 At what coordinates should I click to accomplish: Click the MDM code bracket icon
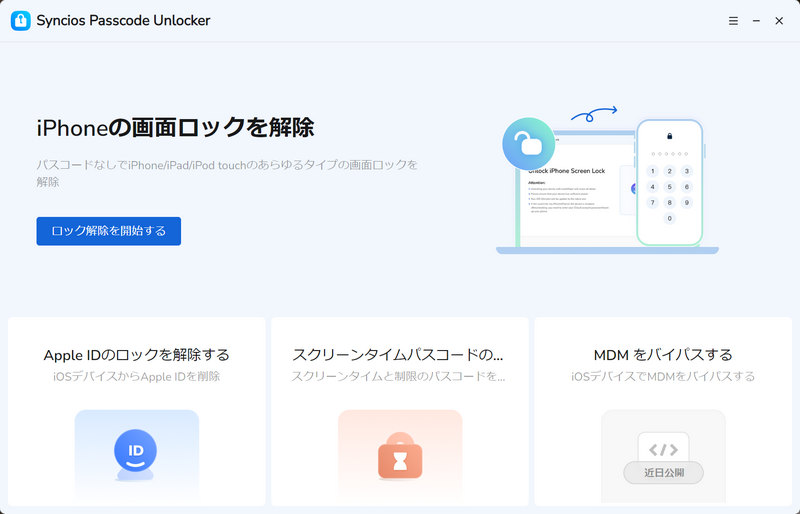[x=663, y=449]
